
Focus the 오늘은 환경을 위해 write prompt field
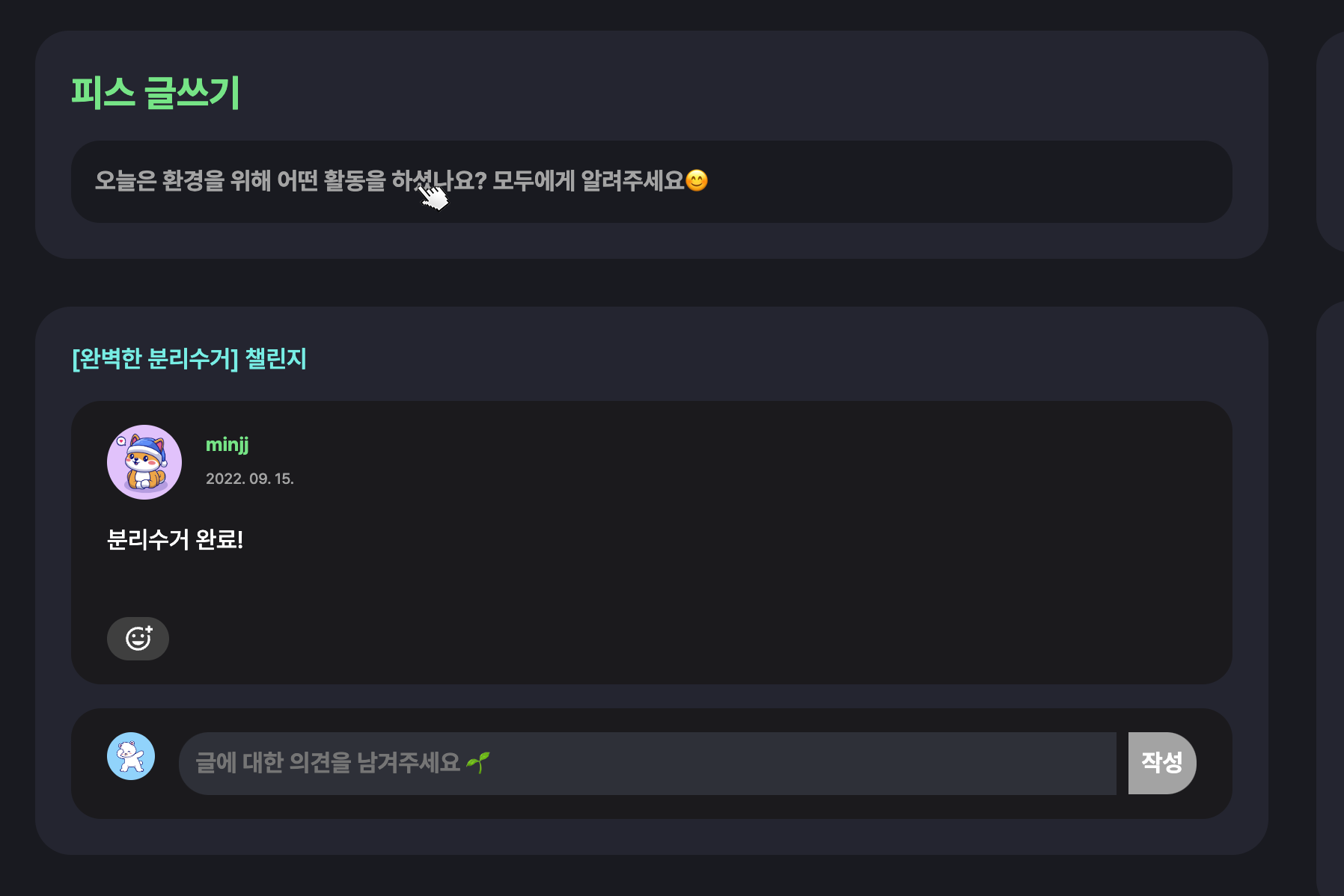pyautogui.click(x=652, y=182)
